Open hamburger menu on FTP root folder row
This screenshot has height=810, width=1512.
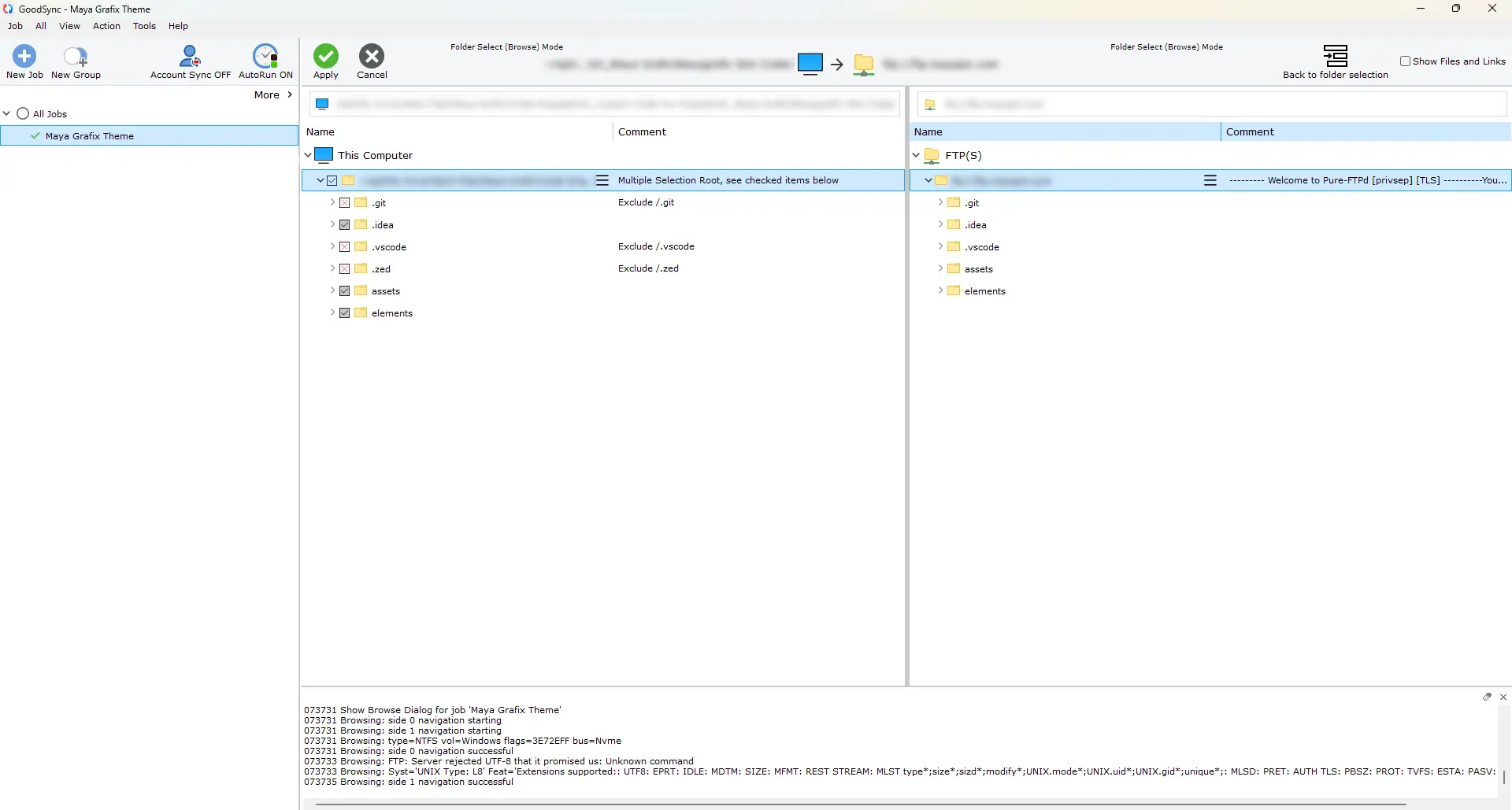pos(1210,180)
